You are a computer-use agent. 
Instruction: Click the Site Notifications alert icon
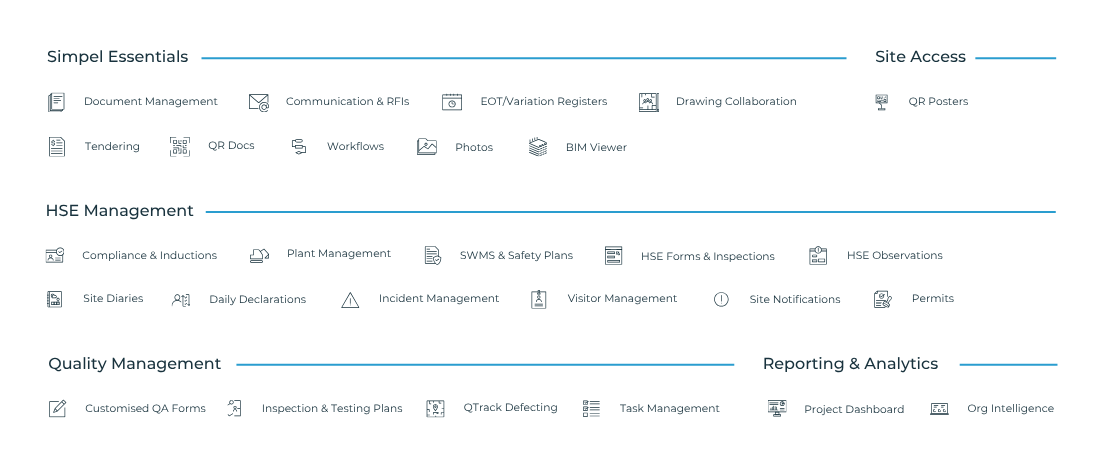[x=721, y=299]
